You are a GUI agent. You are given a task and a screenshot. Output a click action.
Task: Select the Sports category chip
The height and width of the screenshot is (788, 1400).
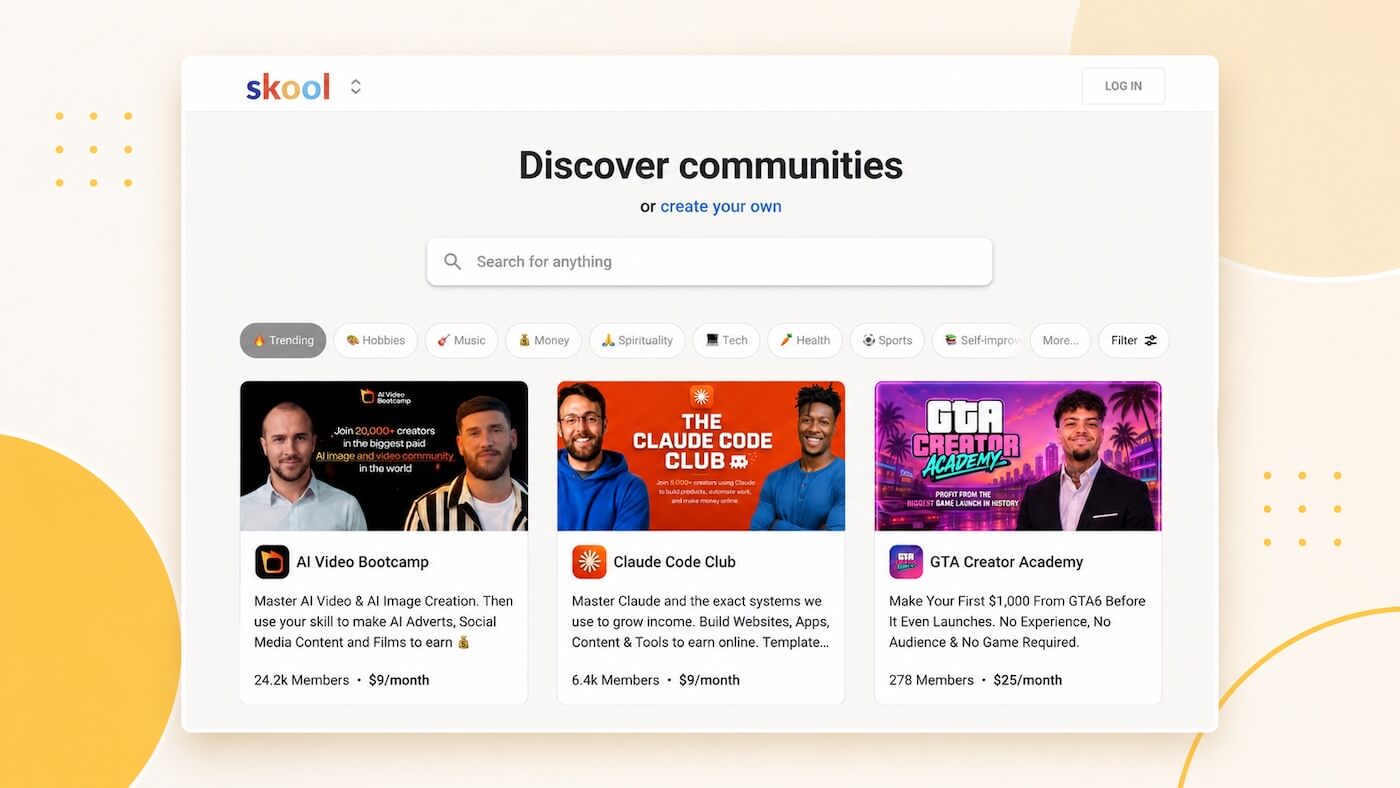coord(887,340)
